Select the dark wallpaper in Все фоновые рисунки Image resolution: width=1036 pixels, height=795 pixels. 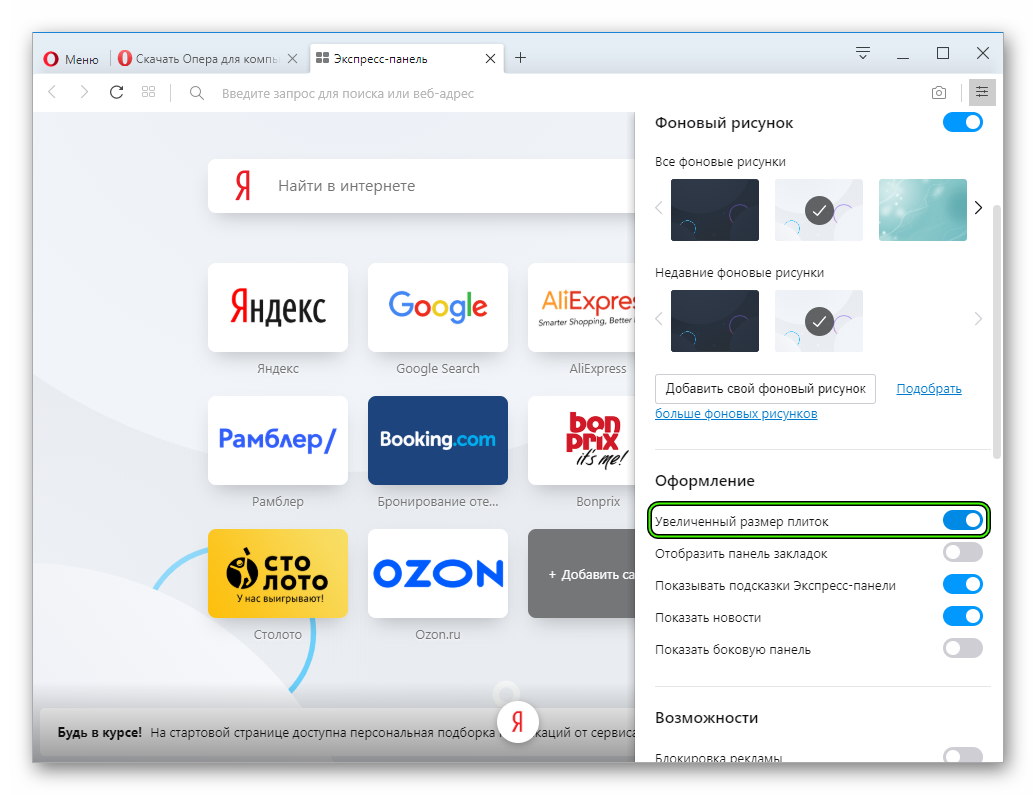point(714,209)
